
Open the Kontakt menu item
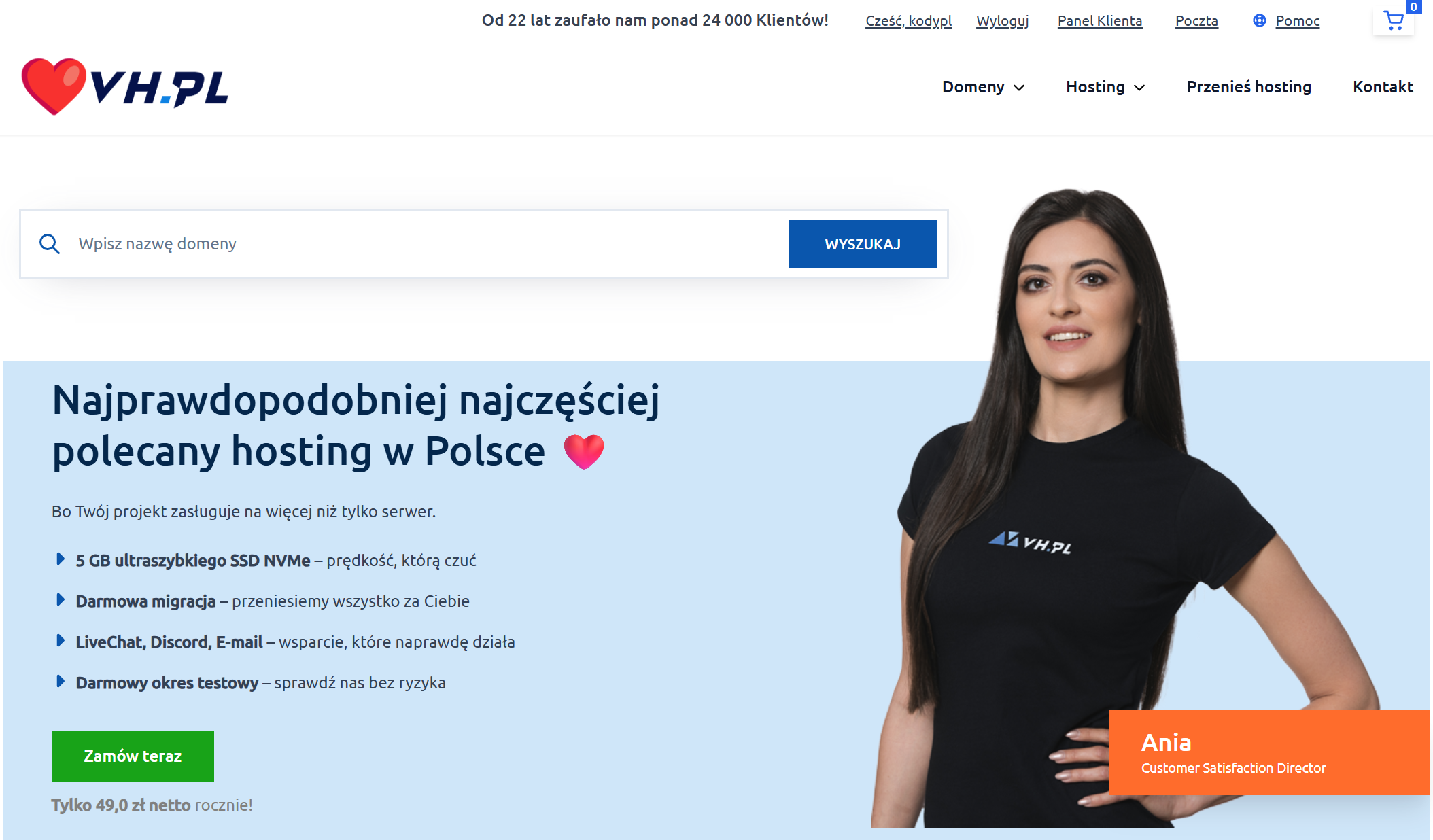1382,87
